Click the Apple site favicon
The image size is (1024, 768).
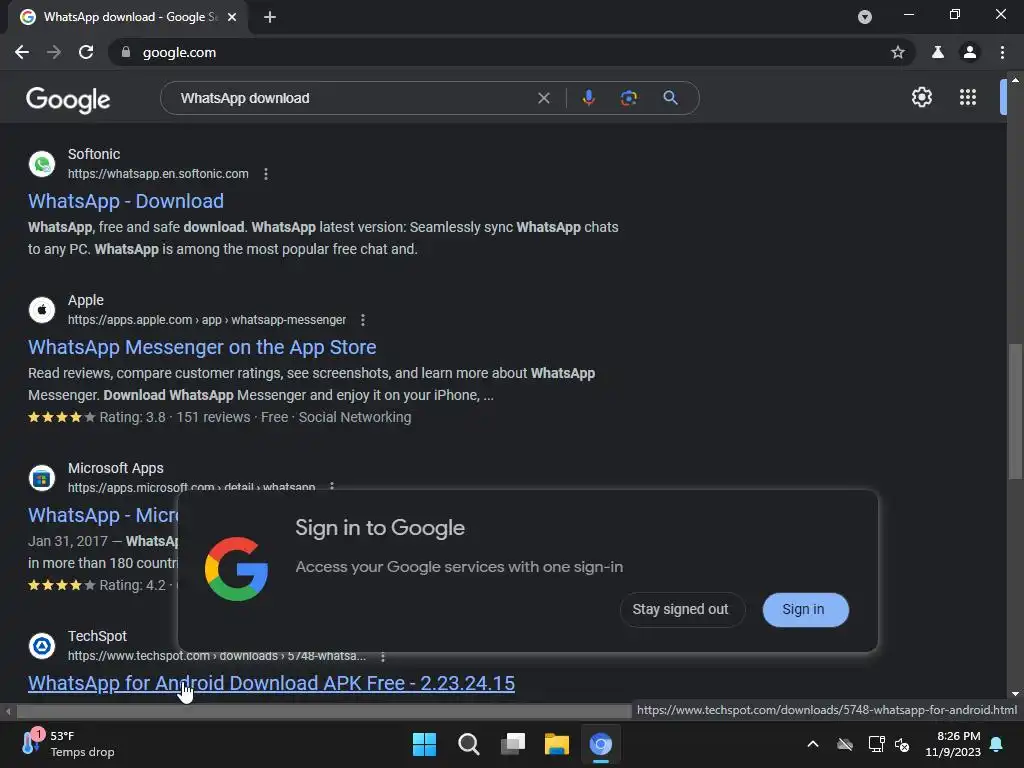pyautogui.click(x=42, y=310)
